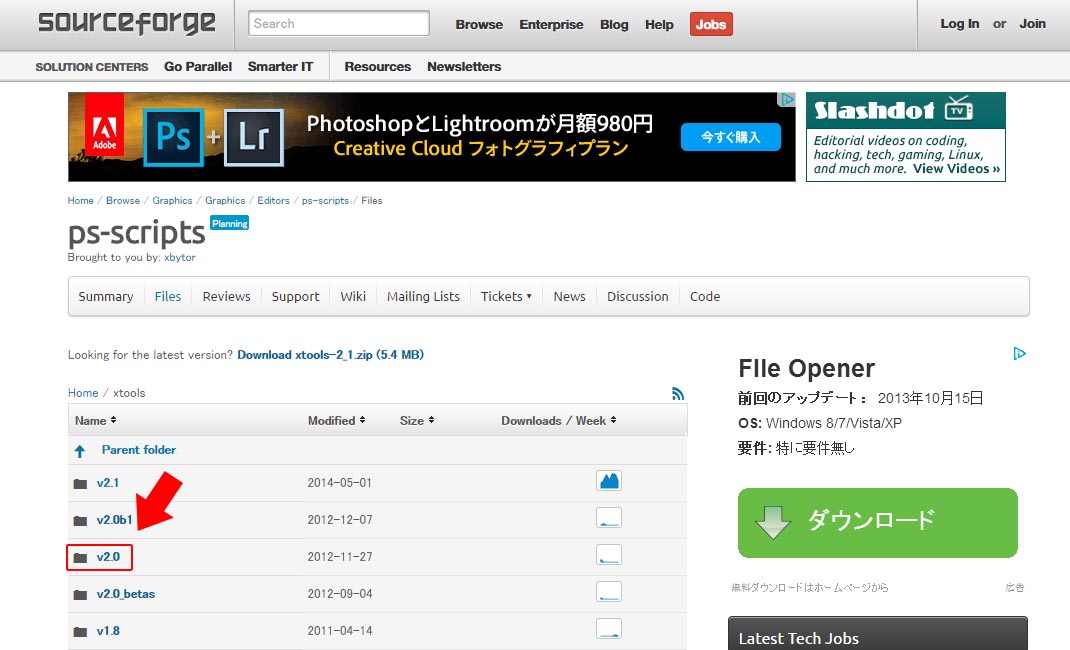The image size is (1070, 650).
Task: Click the RSS feed icon
Action: [678, 394]
